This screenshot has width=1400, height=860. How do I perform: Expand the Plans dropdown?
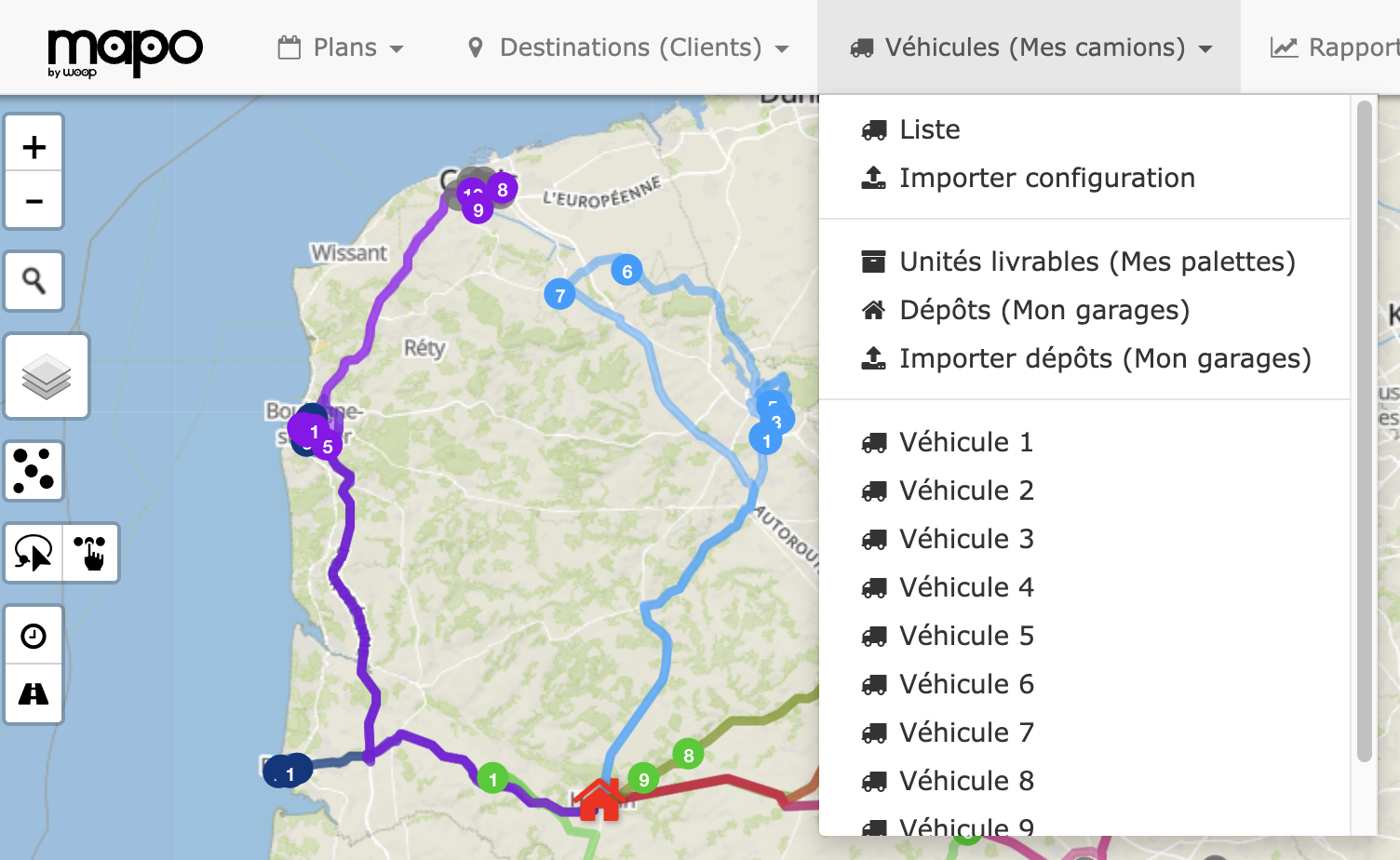point(341,47)
